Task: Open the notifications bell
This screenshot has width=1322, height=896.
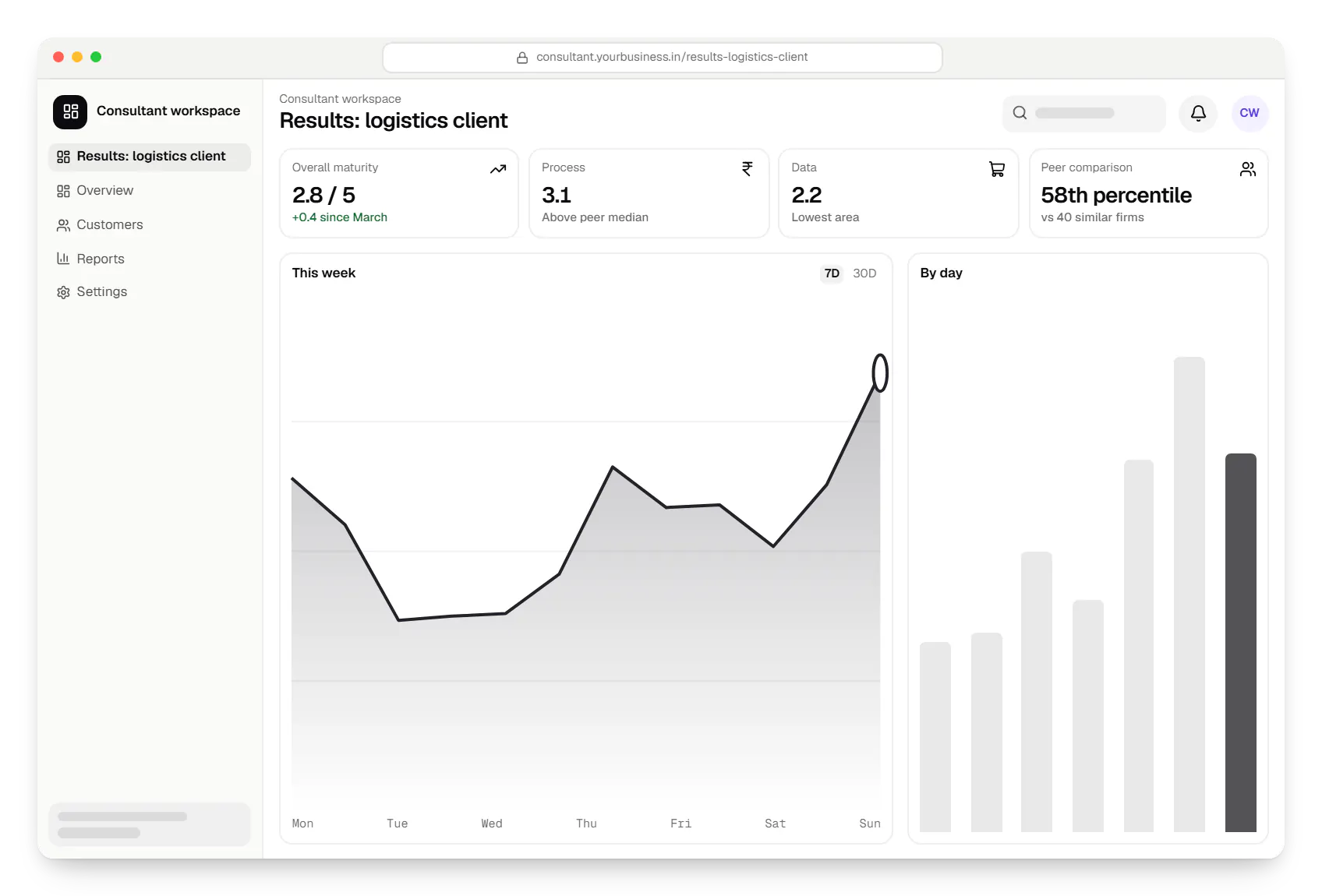Action: 1198,114
